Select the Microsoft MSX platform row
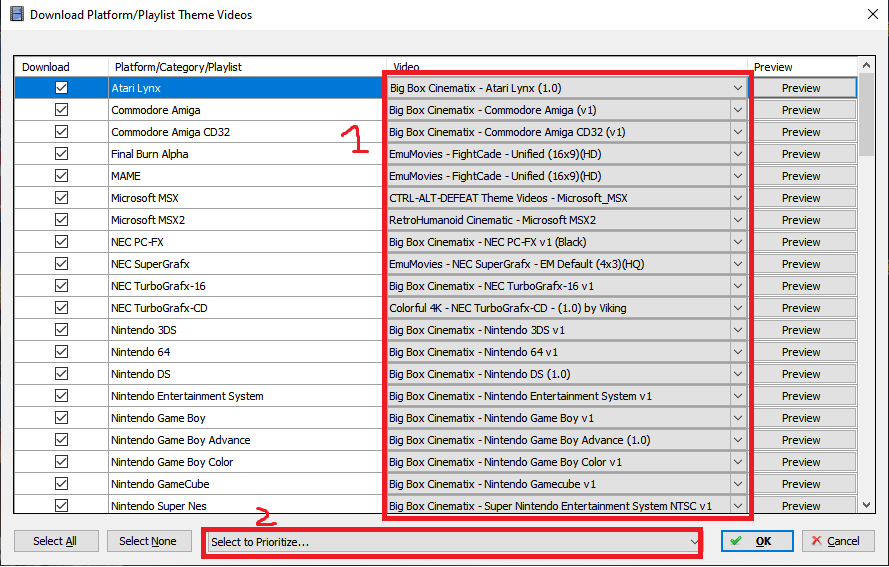Image resolution: width=889 pixels, height=567 pixels. [246, 198]
